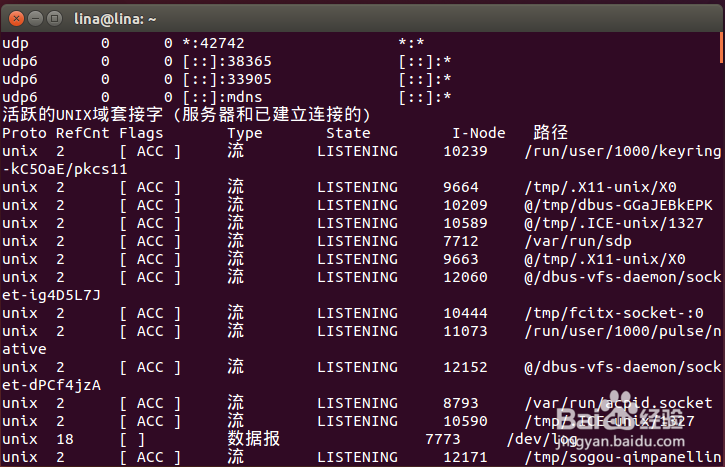Click the RefCnt column header

83,133
